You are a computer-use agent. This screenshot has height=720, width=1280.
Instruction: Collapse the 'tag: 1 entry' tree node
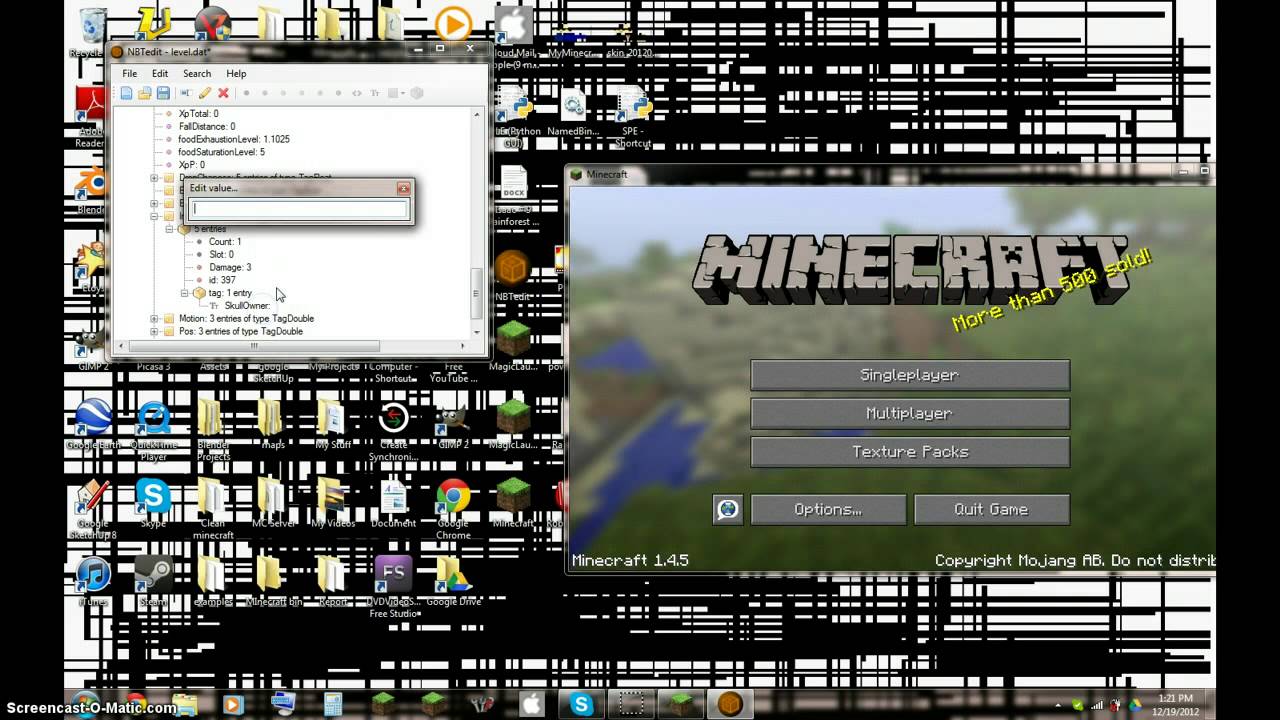tap(185, 293)
